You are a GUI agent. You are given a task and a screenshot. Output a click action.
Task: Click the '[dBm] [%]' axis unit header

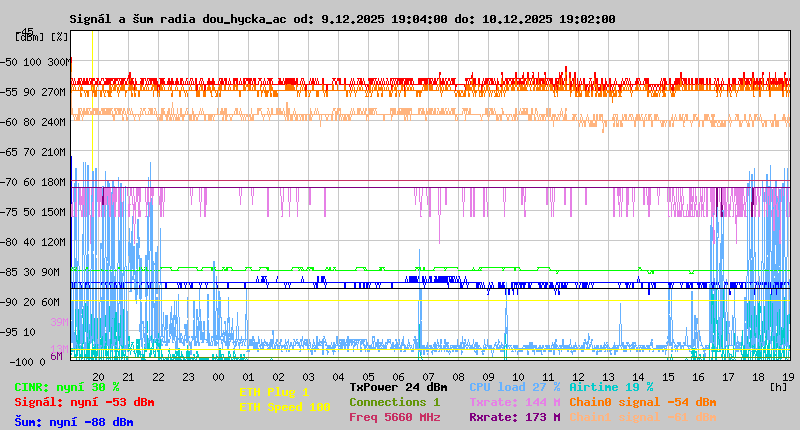pyautogui.click(x=42, y=37)
